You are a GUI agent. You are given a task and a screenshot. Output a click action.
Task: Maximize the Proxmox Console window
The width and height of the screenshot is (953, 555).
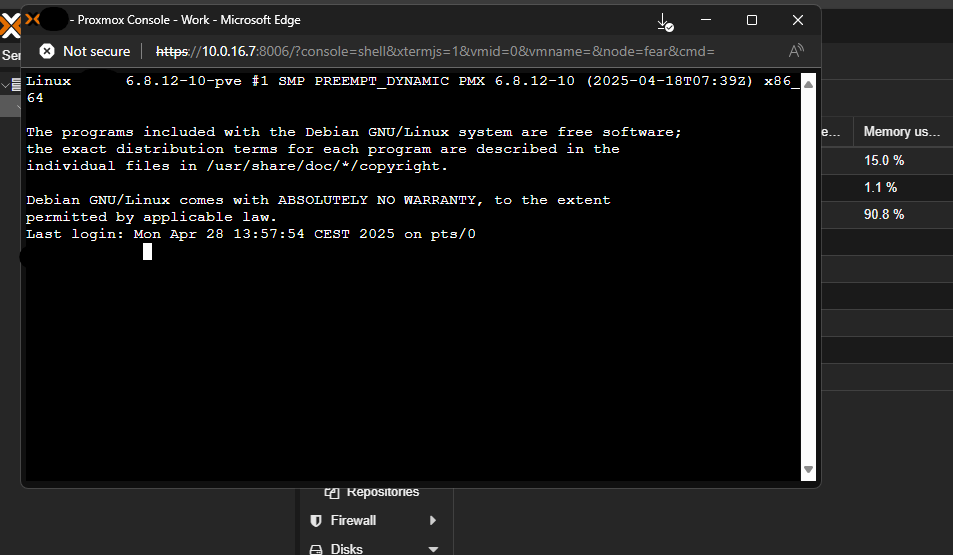coord(752,20)
